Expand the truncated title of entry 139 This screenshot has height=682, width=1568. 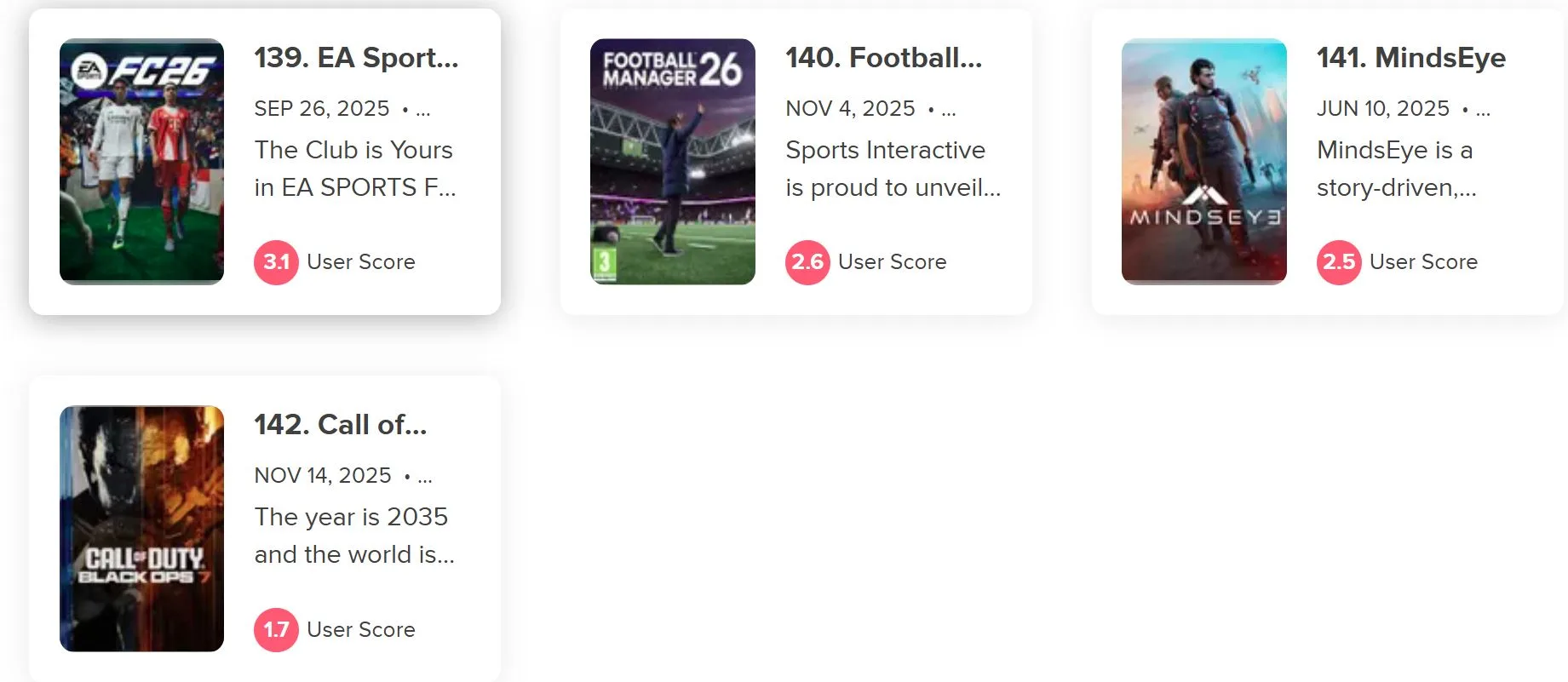coord(357,59)
